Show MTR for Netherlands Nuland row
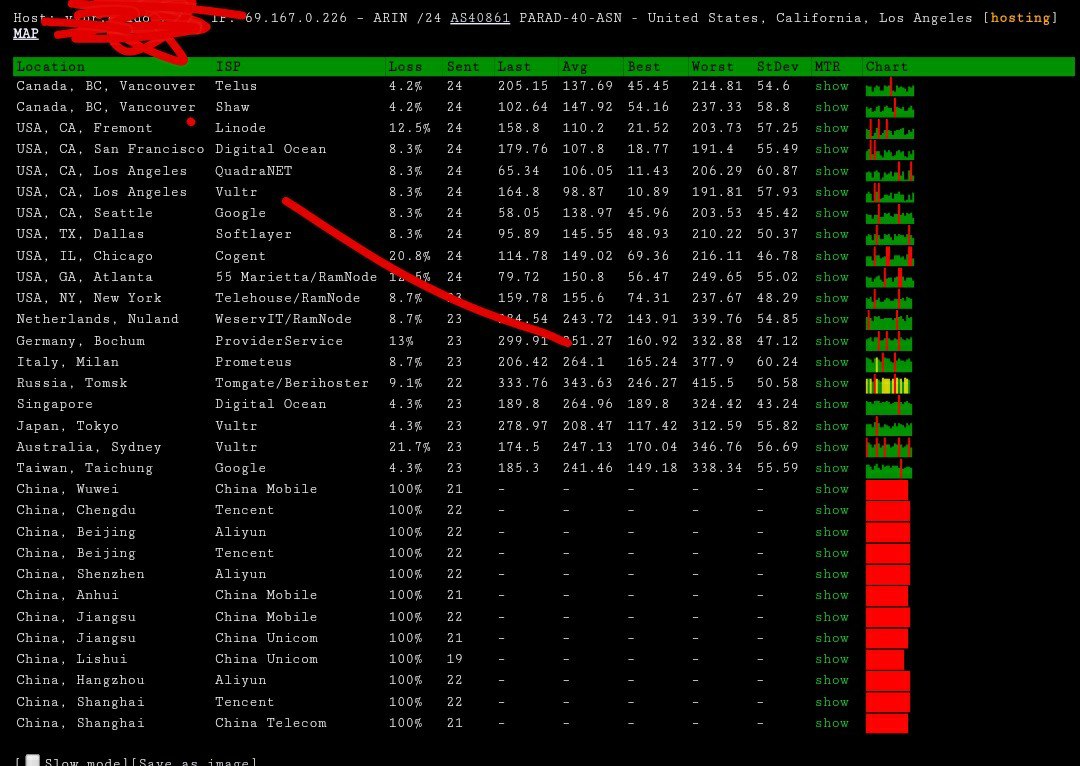 tap(831, 319)
